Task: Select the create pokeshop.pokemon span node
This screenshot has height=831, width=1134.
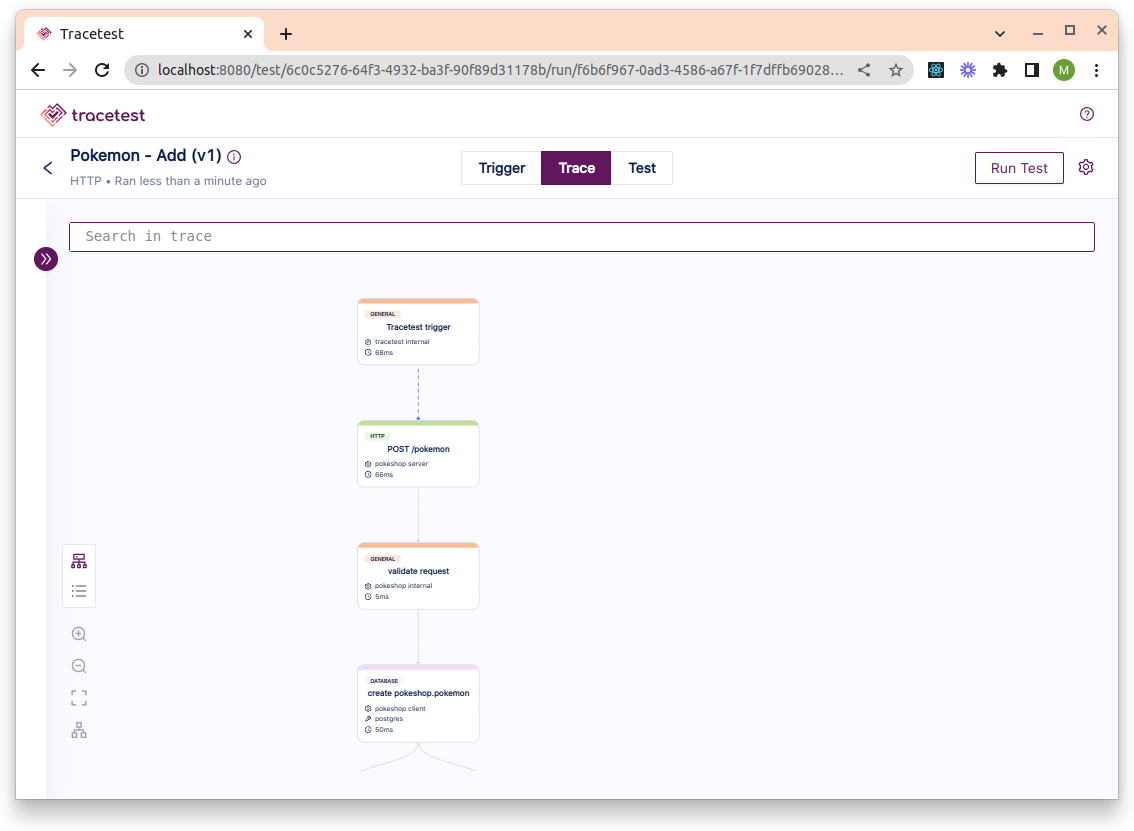Action: click(x=418, y=703)
